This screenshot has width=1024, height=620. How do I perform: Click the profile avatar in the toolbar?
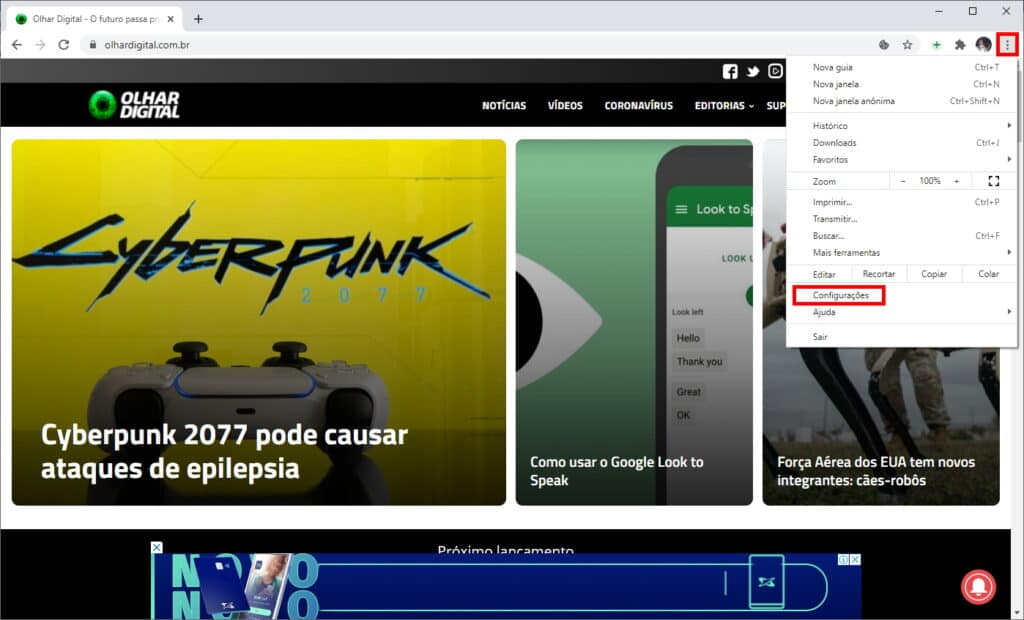[x=984, y=44]
